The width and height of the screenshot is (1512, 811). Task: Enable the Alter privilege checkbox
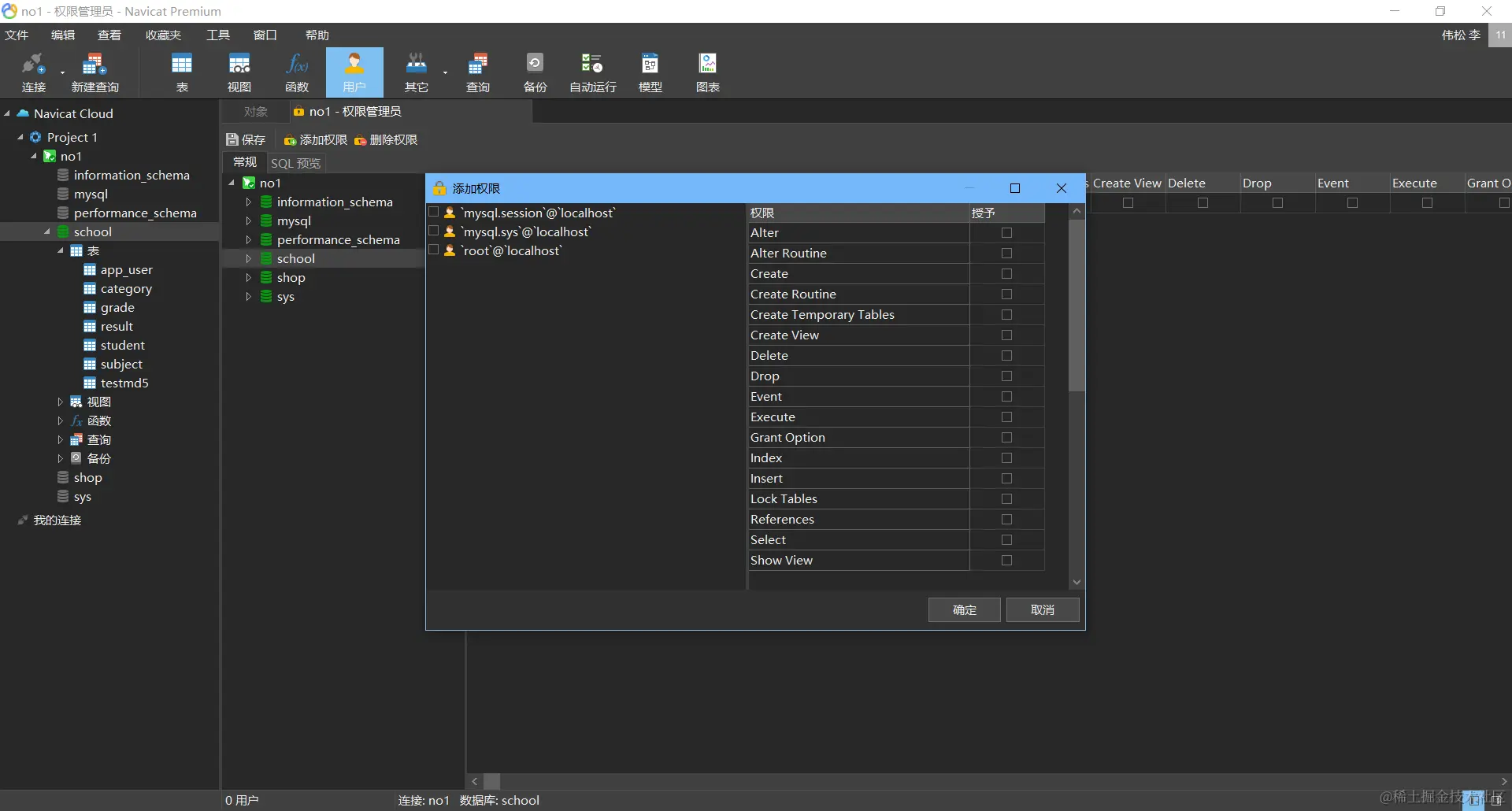click(1006, 232)
